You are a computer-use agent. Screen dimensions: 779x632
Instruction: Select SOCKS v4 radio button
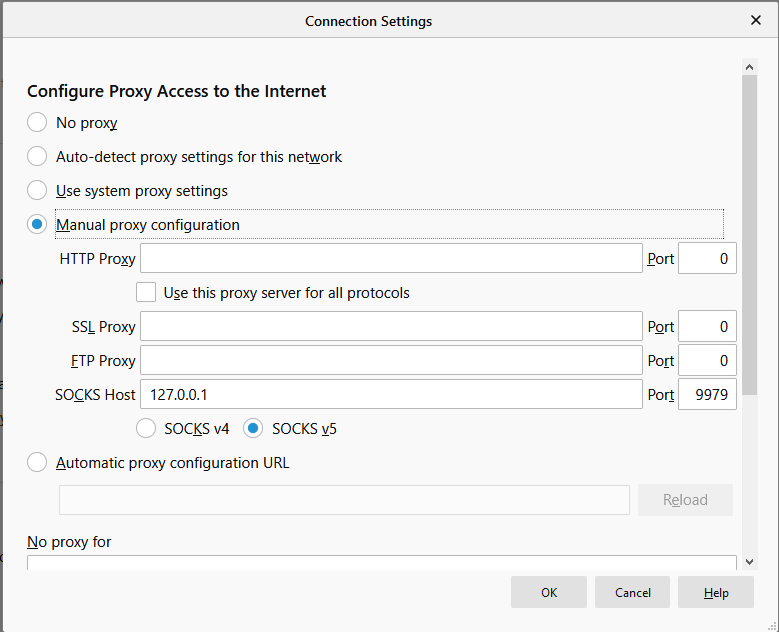pyautogui.click(x=146, y=428)
